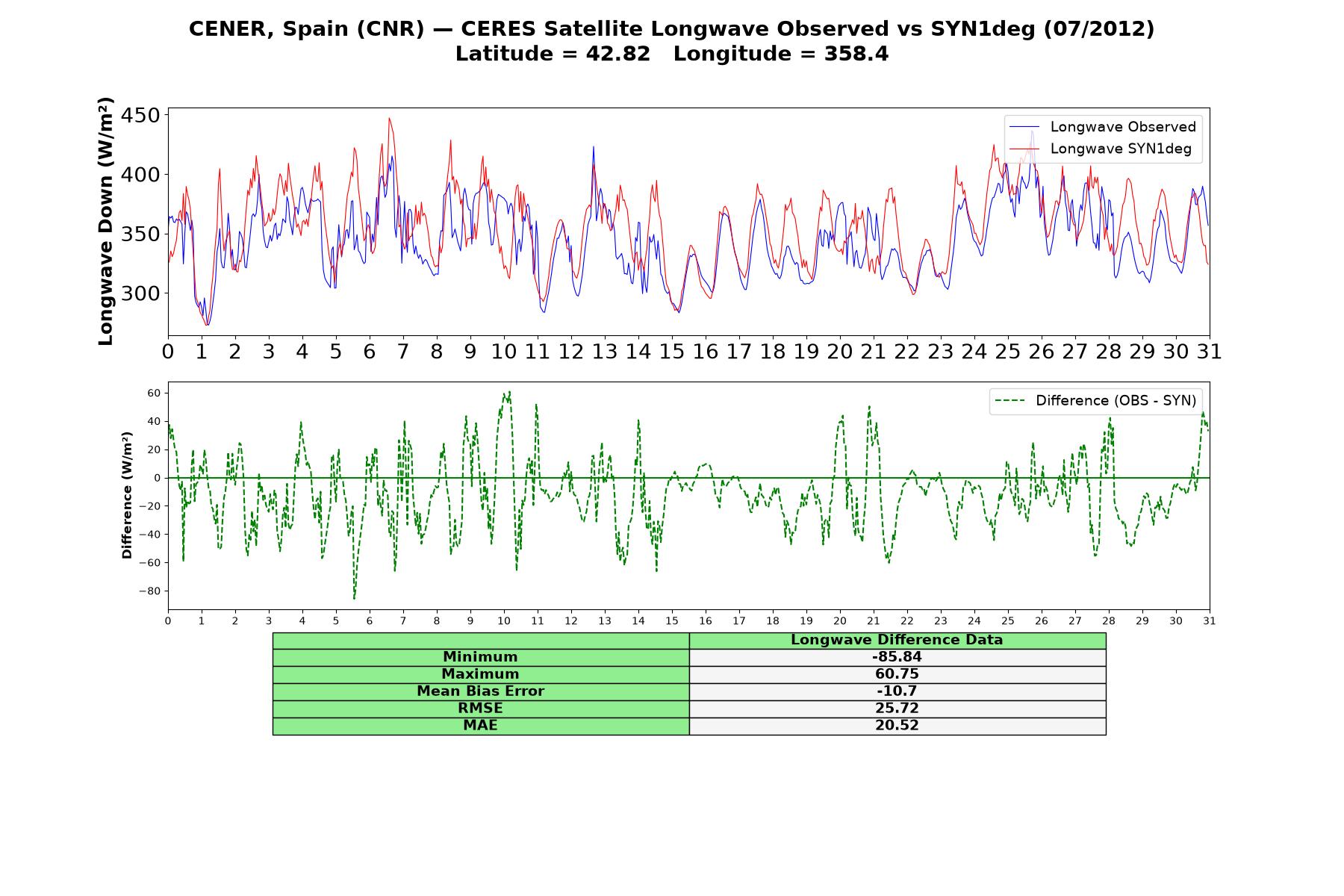Click the Mean Bias Error row label
The image size is (1344, 896).
480,691
